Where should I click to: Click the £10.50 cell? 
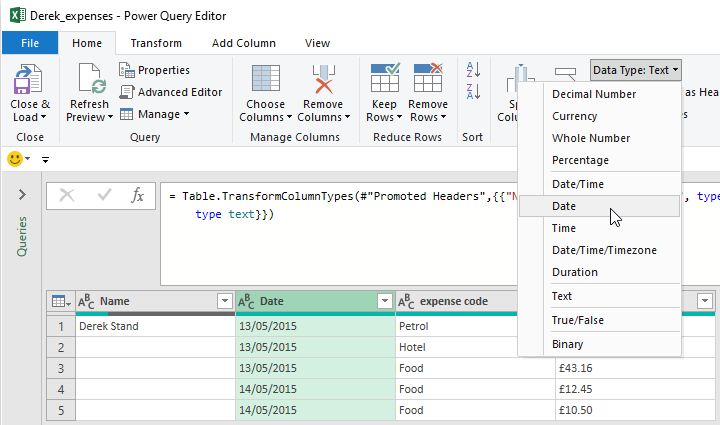tap(636, 410)
